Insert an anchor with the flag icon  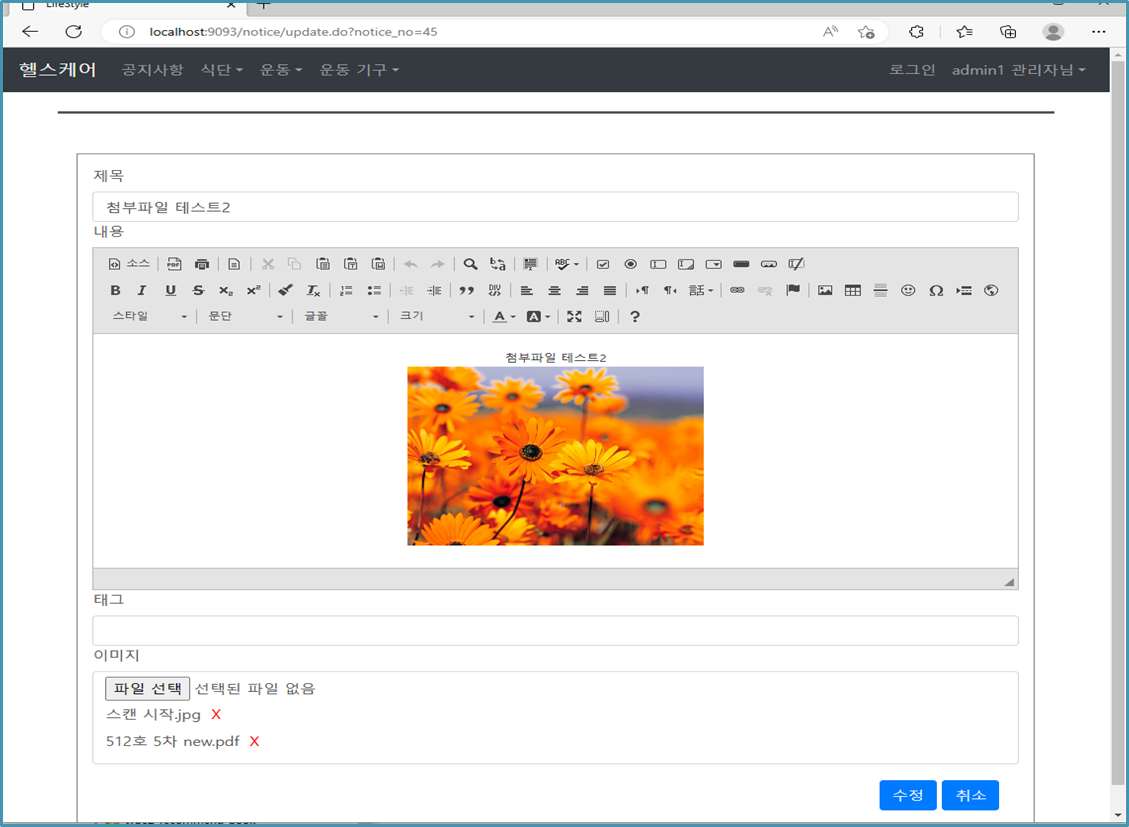click(x=793, y=290)
